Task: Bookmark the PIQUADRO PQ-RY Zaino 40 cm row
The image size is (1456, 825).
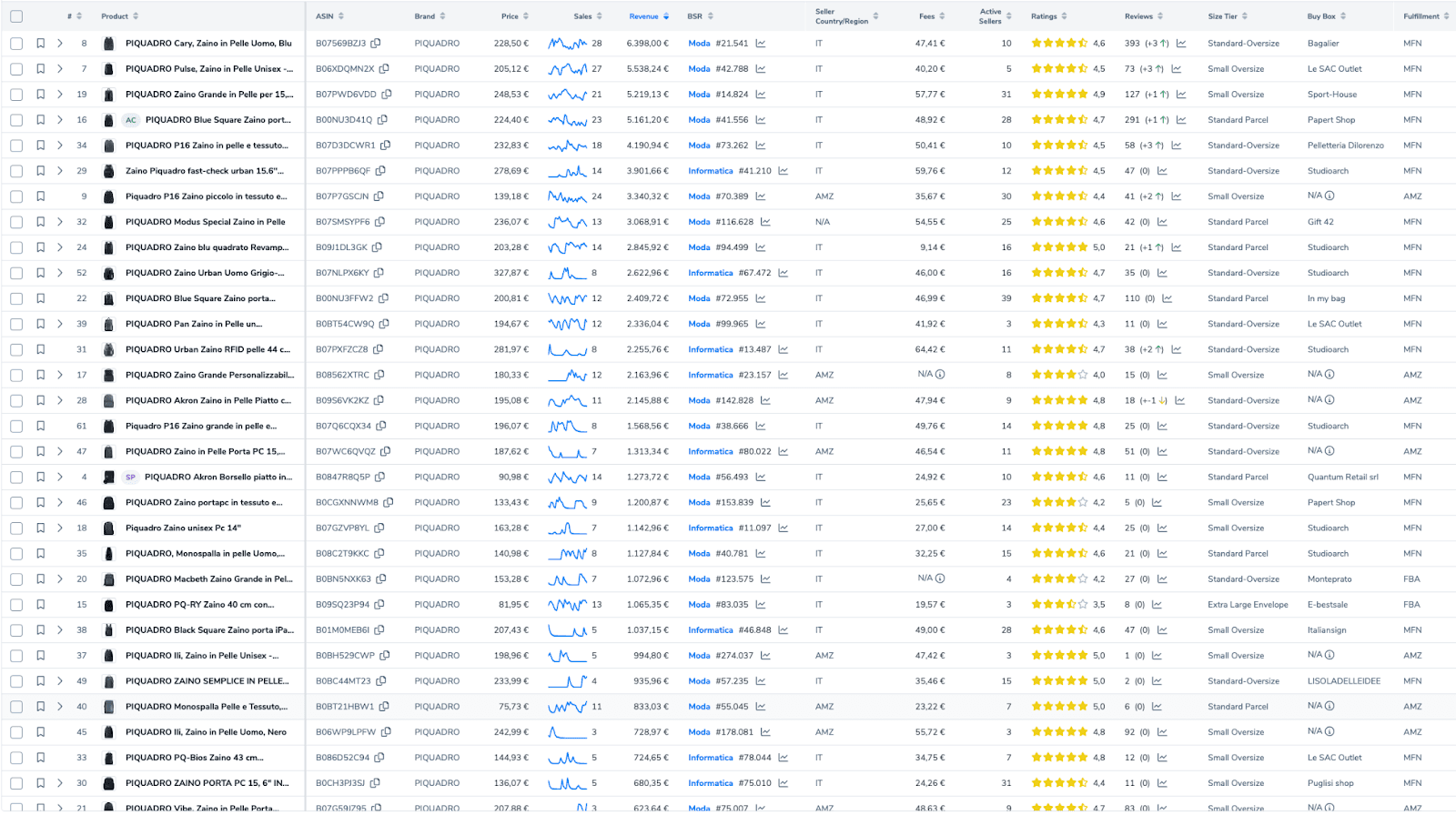Action: [x=41, y=604]
